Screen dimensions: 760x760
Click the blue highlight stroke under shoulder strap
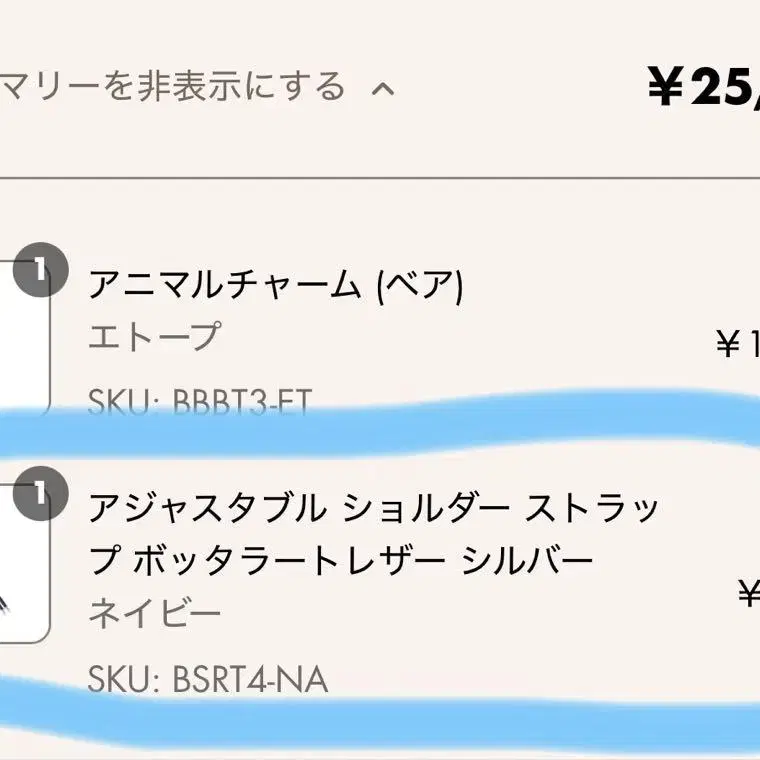click(x=380, y=717)
